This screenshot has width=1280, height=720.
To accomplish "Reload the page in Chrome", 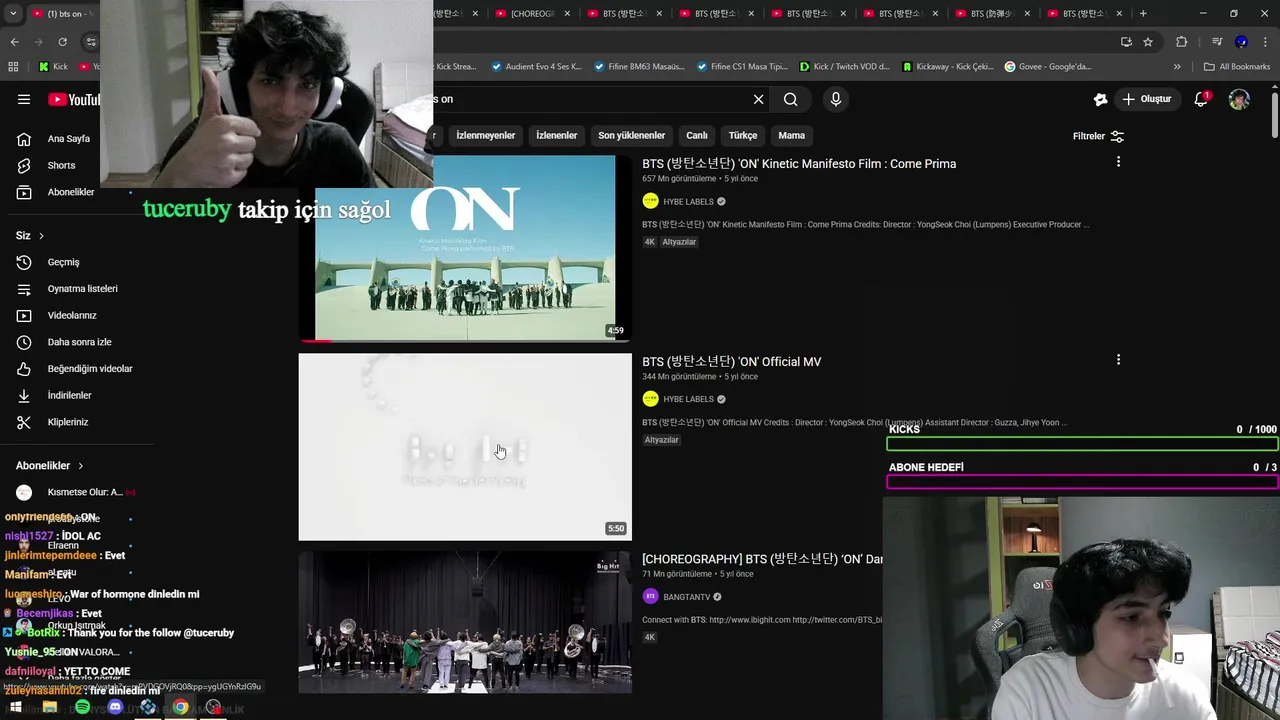I will click(x=62, y=42).
